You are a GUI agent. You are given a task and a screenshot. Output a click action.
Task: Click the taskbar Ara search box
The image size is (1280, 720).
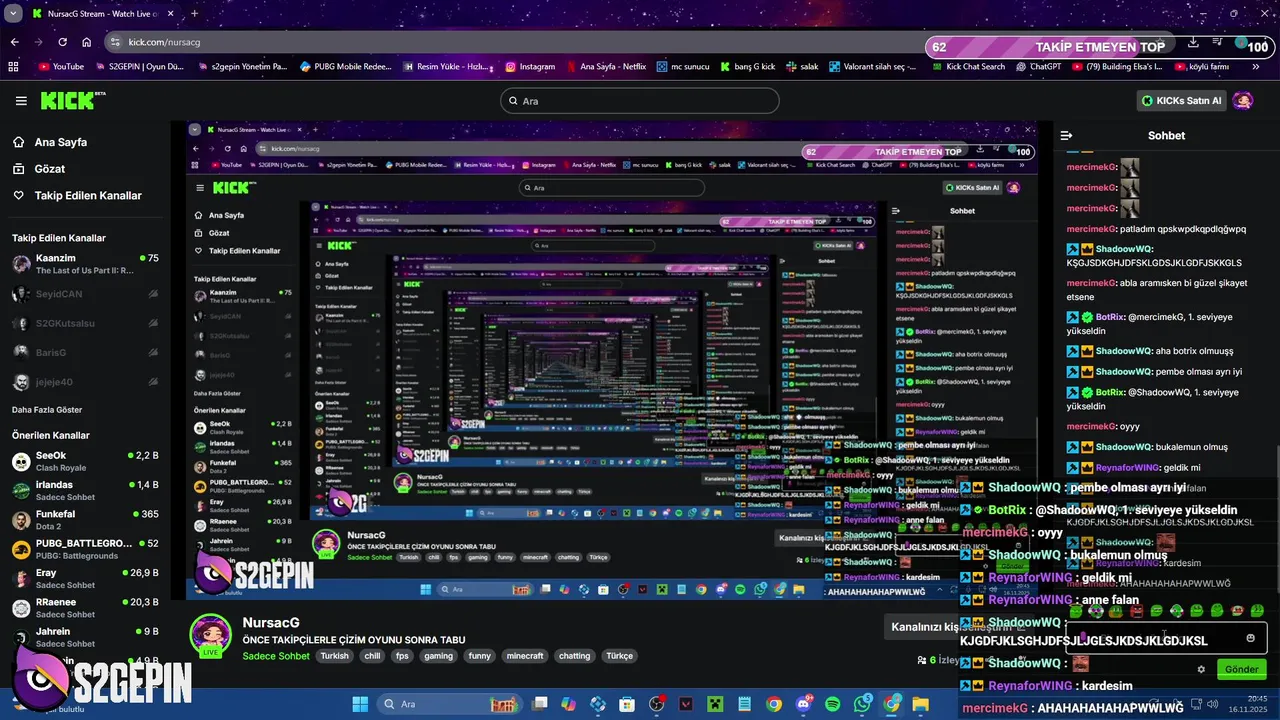click(x=450, y=704)
